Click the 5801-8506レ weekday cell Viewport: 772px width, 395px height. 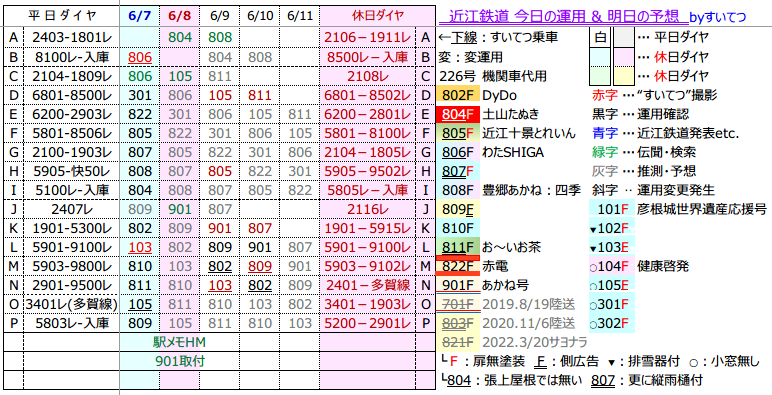(x=71, y=133)
